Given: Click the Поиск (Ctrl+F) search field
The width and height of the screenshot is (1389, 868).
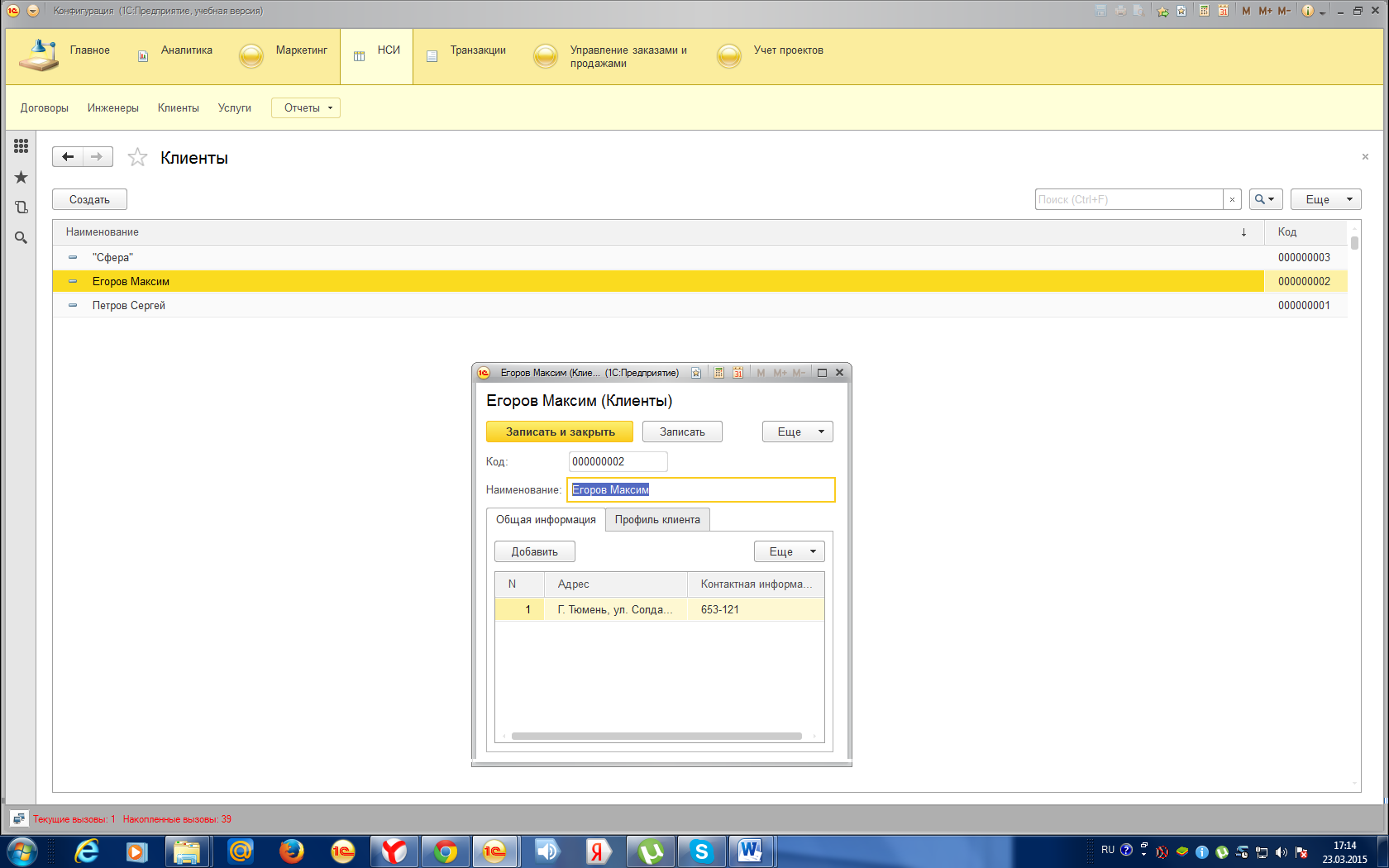Looking at the screenshot, I should 1129,199.
